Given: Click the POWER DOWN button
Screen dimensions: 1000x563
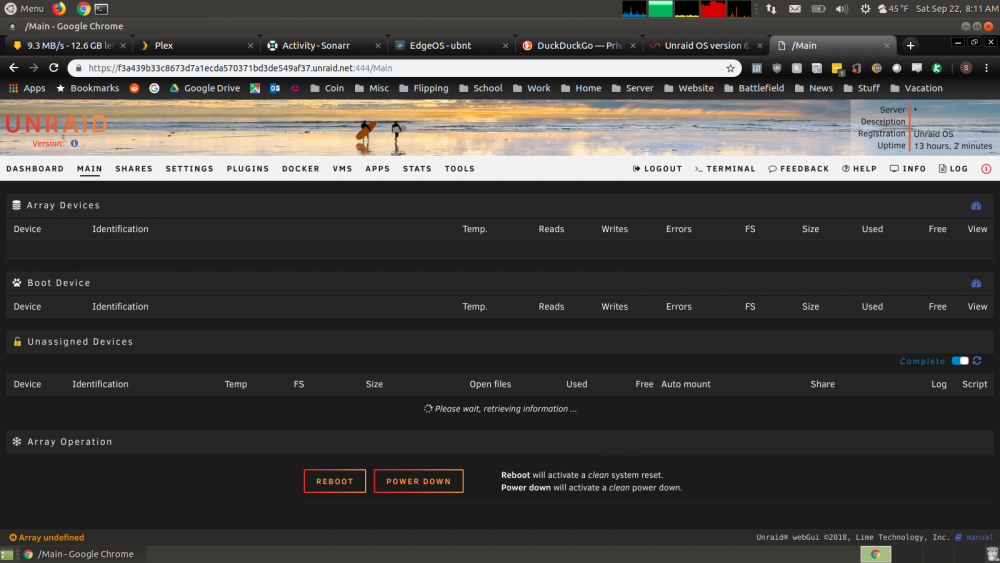Looking at the screenshot, I should [418, 481].
